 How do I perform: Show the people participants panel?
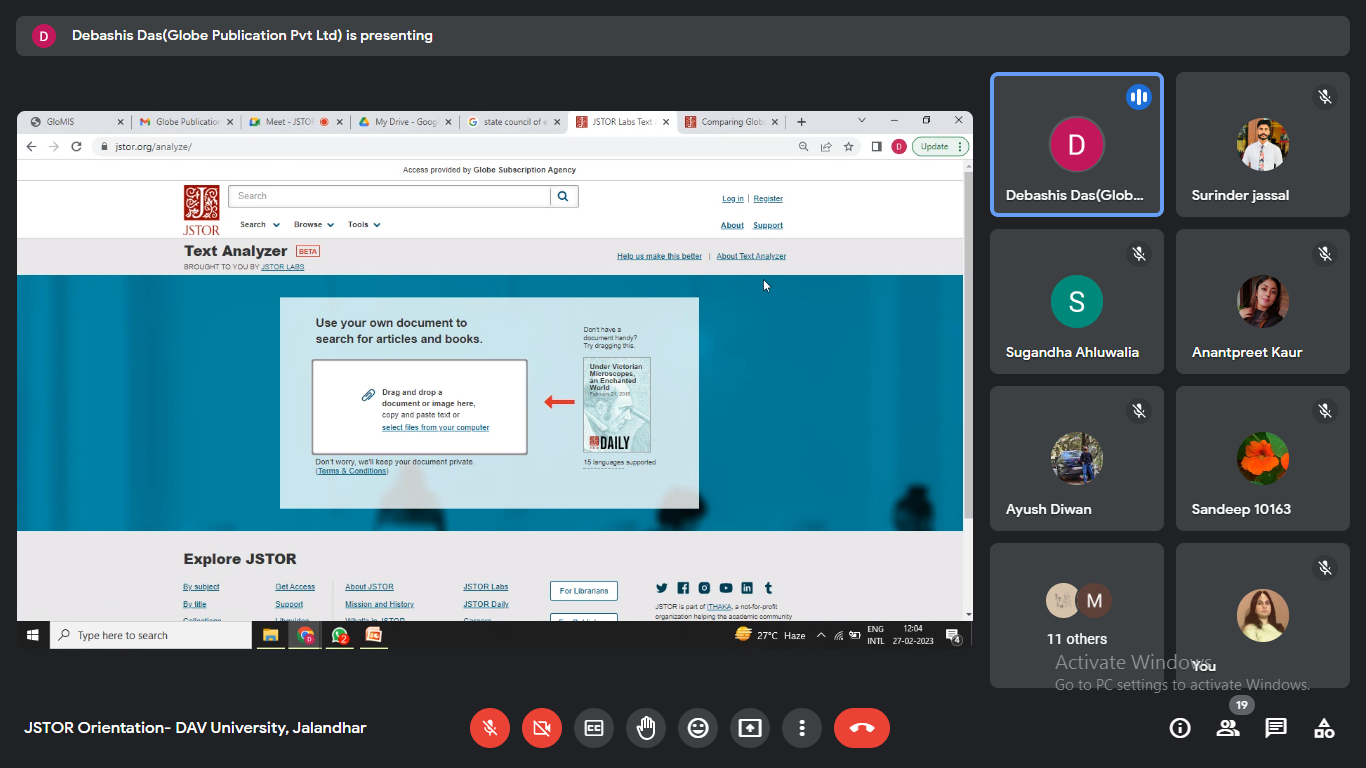[1228, 729]
